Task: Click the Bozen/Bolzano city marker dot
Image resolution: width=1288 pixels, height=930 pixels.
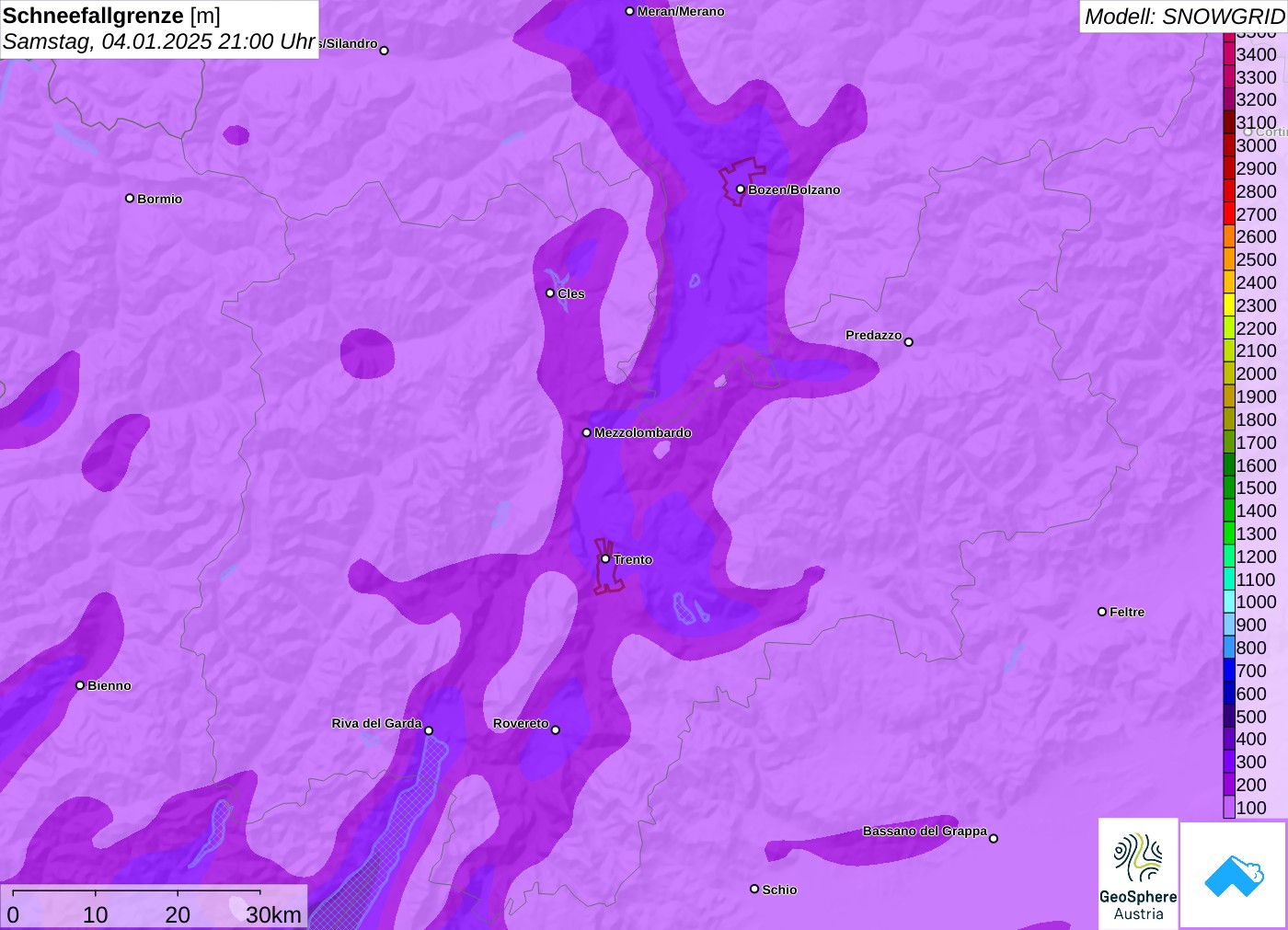Action: (740, 189)
